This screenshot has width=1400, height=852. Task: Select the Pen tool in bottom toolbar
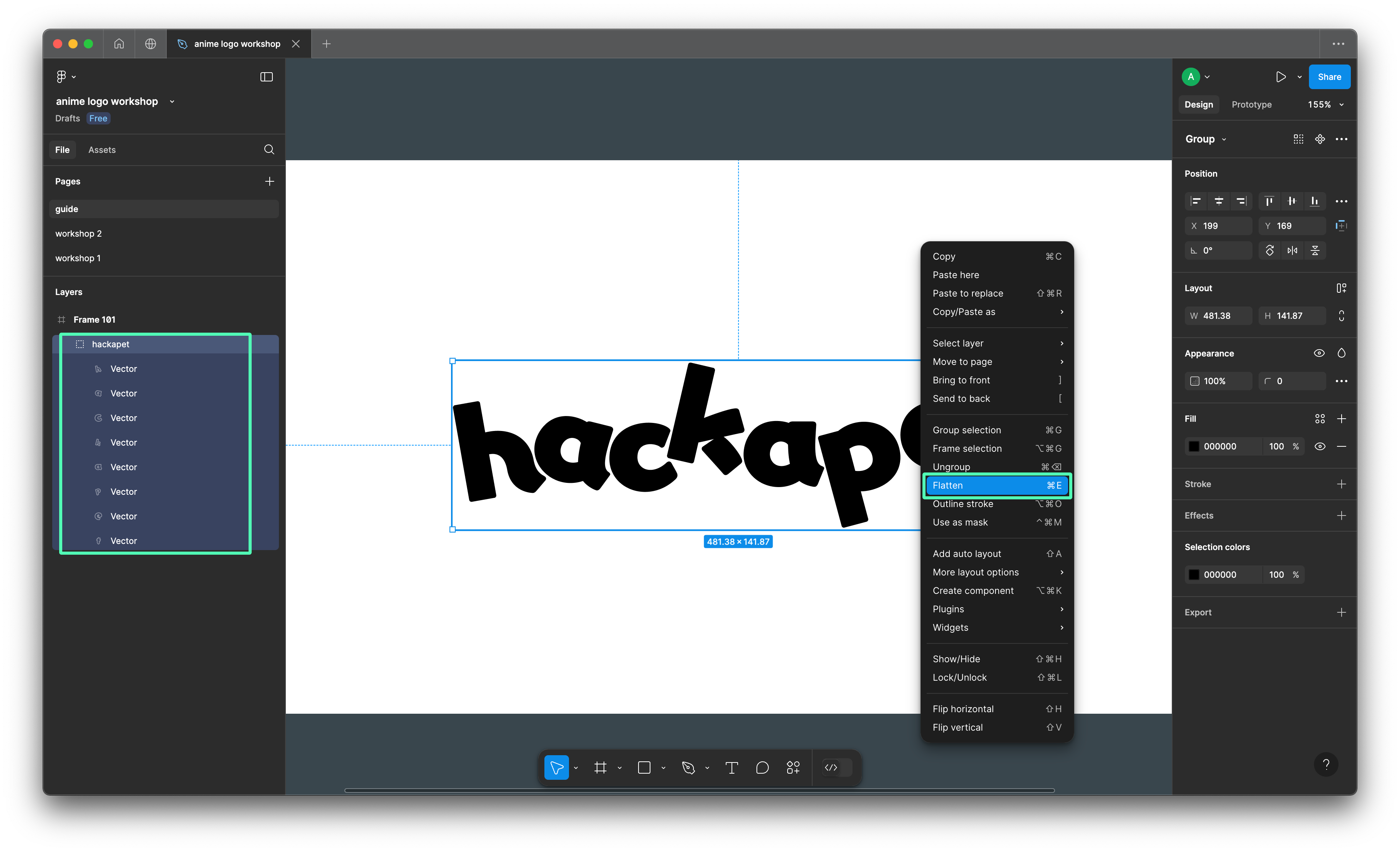coord(688,768)
